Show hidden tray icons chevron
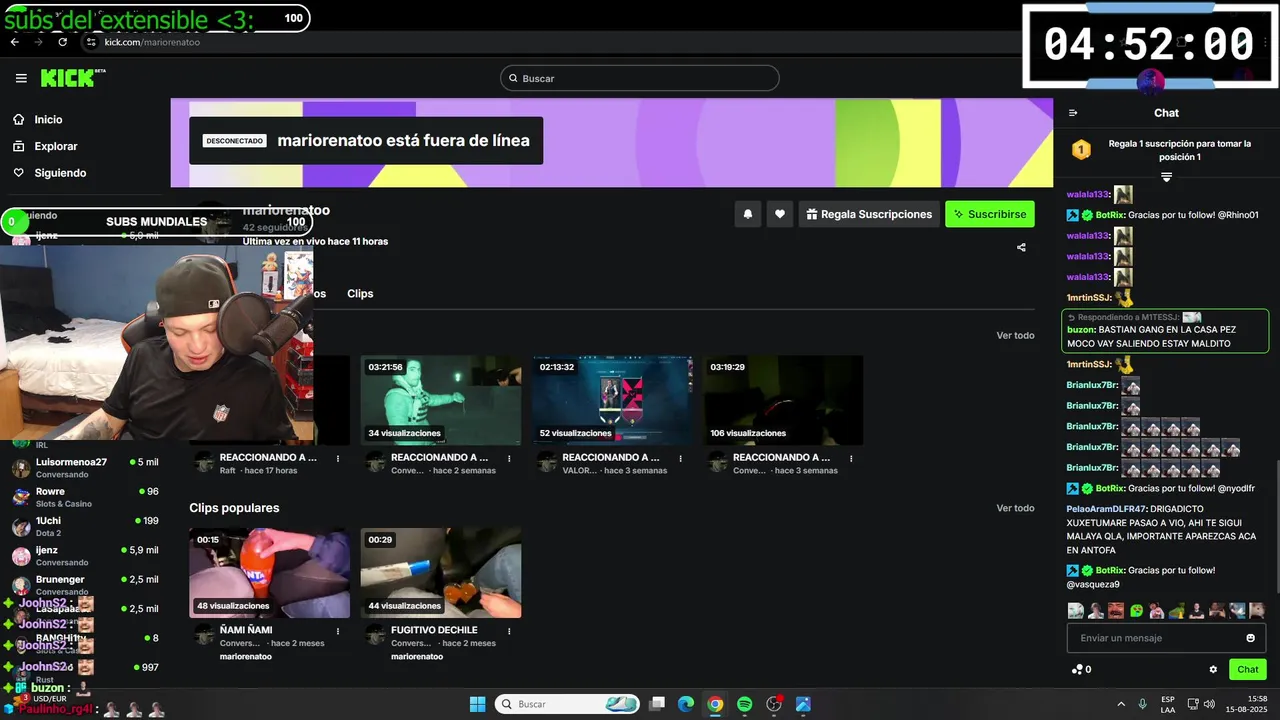Viewport: 1280px width, 720px height. pos(1120,704)
